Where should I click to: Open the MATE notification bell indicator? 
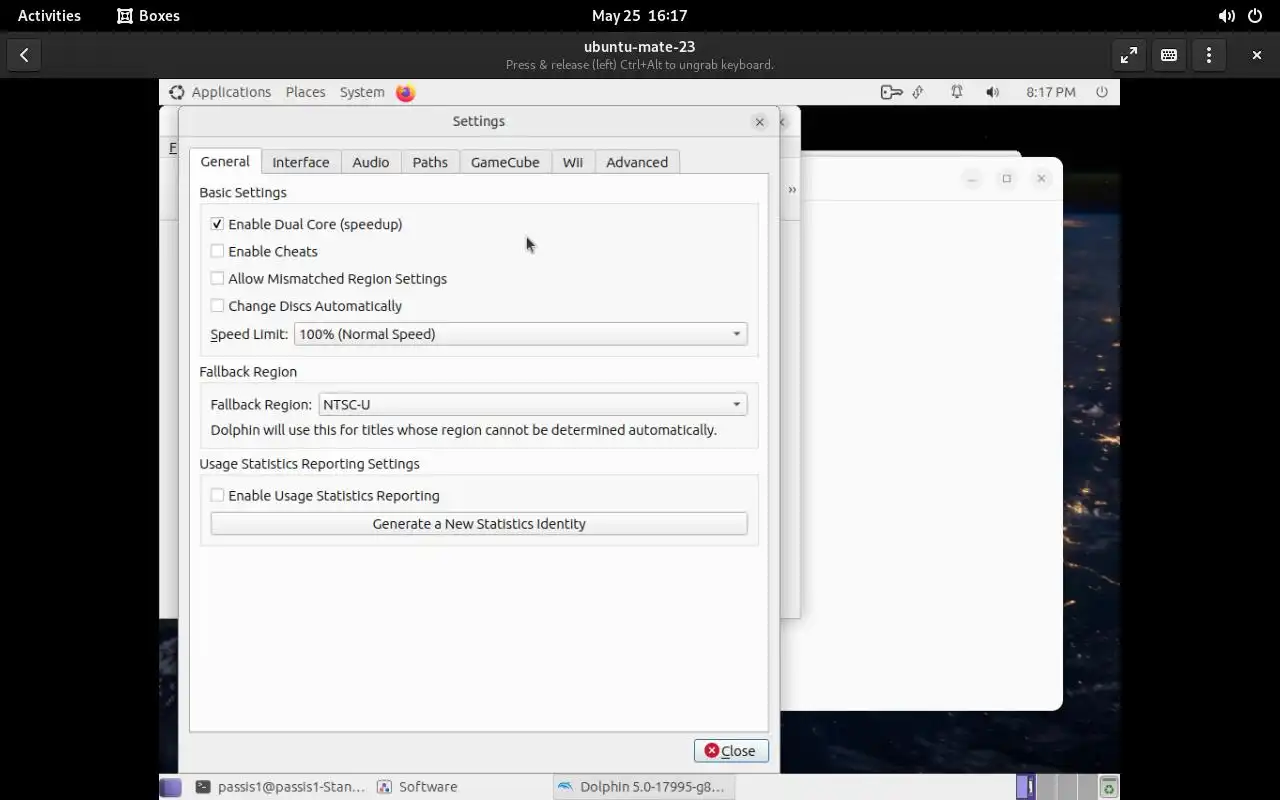957,92
